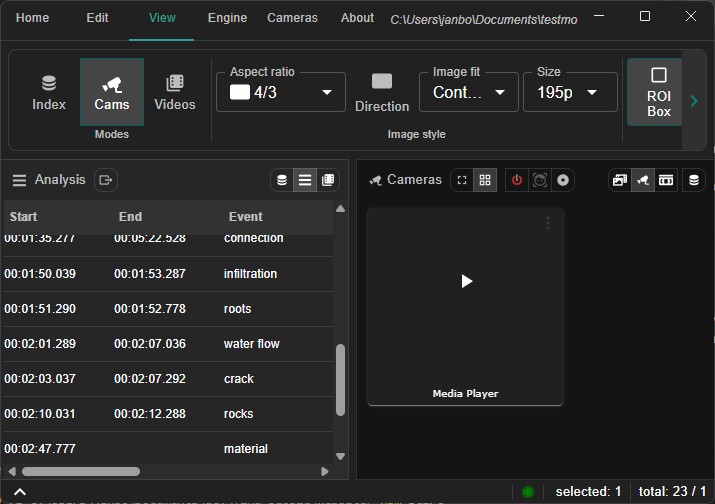Image resolution: width=715 pixels, height=504 pixels.
Task: Sort by the End column header
Action: click(x=130, y=217)
